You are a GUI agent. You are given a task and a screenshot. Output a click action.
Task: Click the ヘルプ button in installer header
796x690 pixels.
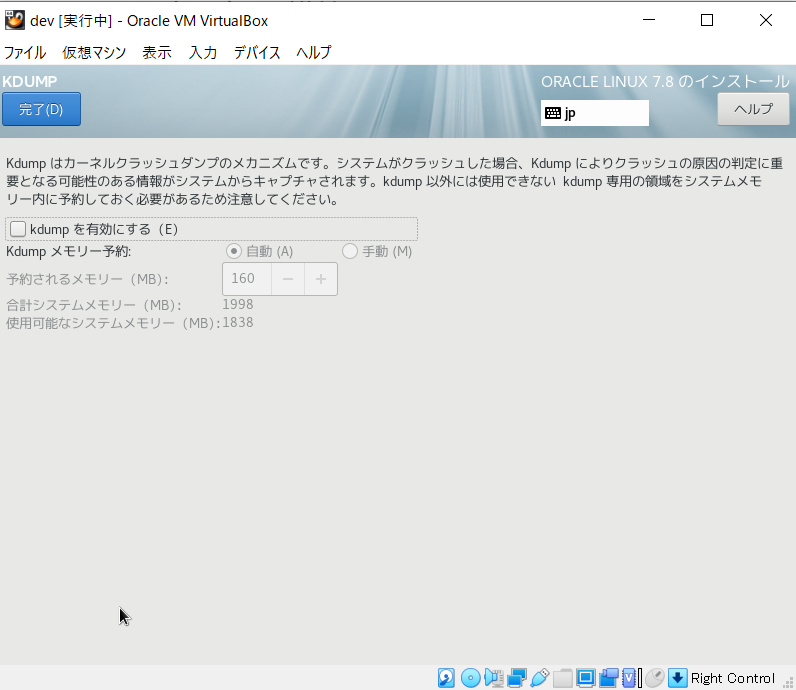(x=753, y=109)
